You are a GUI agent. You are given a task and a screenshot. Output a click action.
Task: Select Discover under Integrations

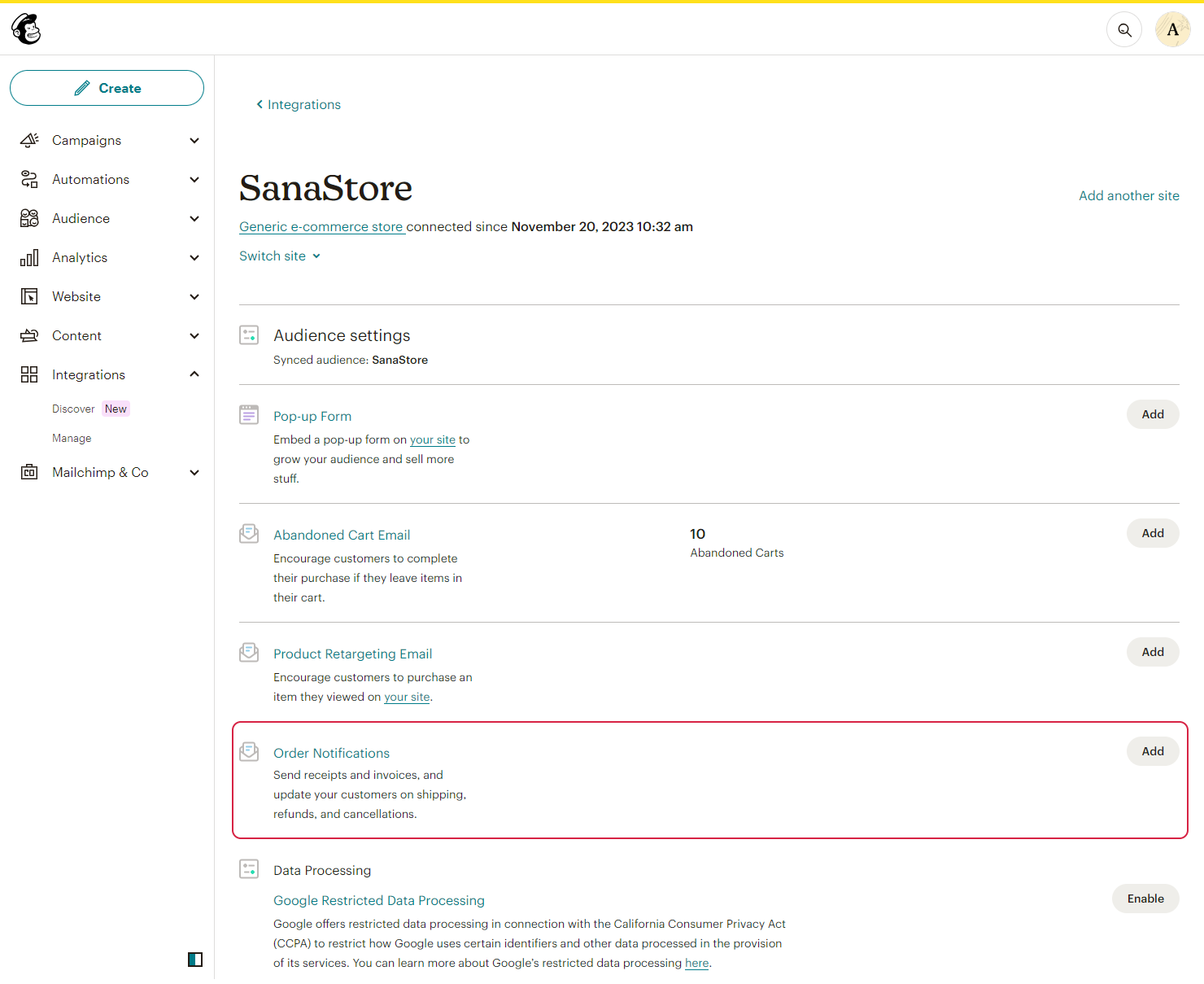pyautogui.click(x=73, y=409)
